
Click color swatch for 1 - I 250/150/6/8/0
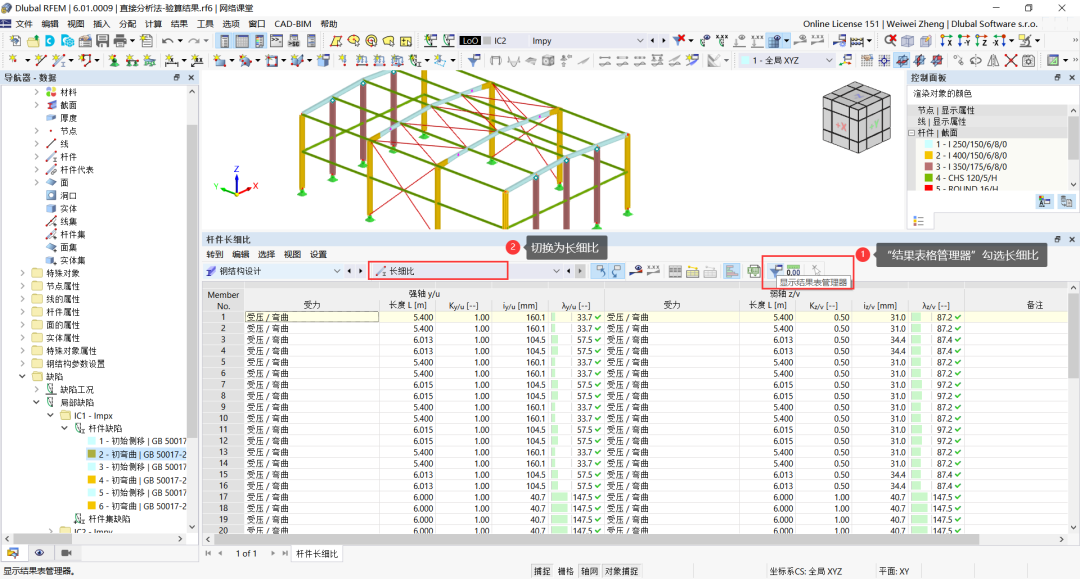928,145
